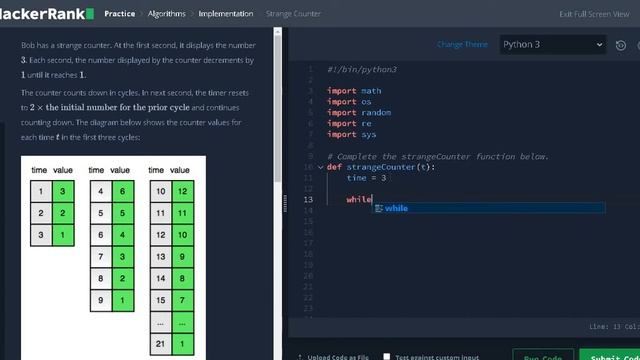Select the 'while' autocomplete suggestion

coord(488,208)
